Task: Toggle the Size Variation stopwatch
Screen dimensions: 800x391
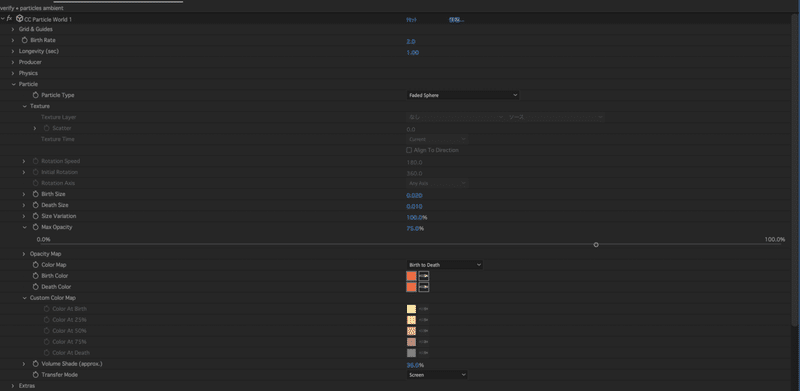Action: 36,216
